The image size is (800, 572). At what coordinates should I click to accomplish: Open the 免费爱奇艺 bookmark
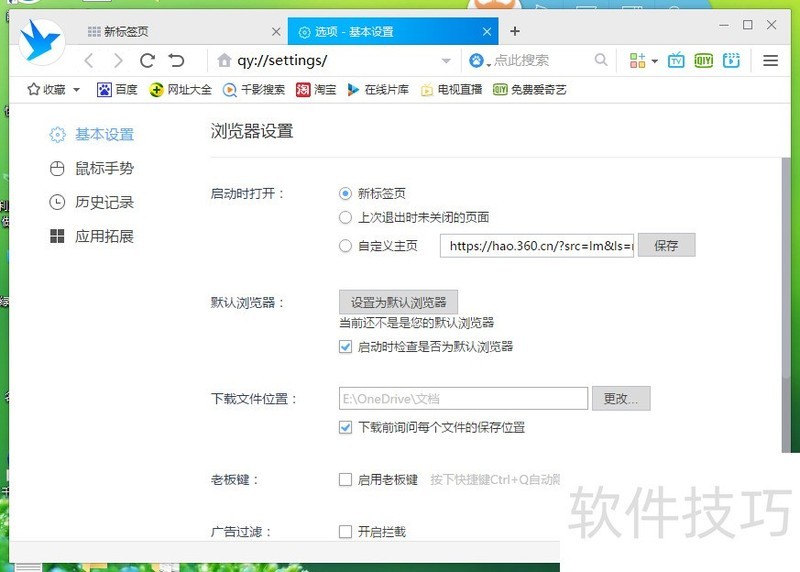pyautogui.click(x=530, y=90)
